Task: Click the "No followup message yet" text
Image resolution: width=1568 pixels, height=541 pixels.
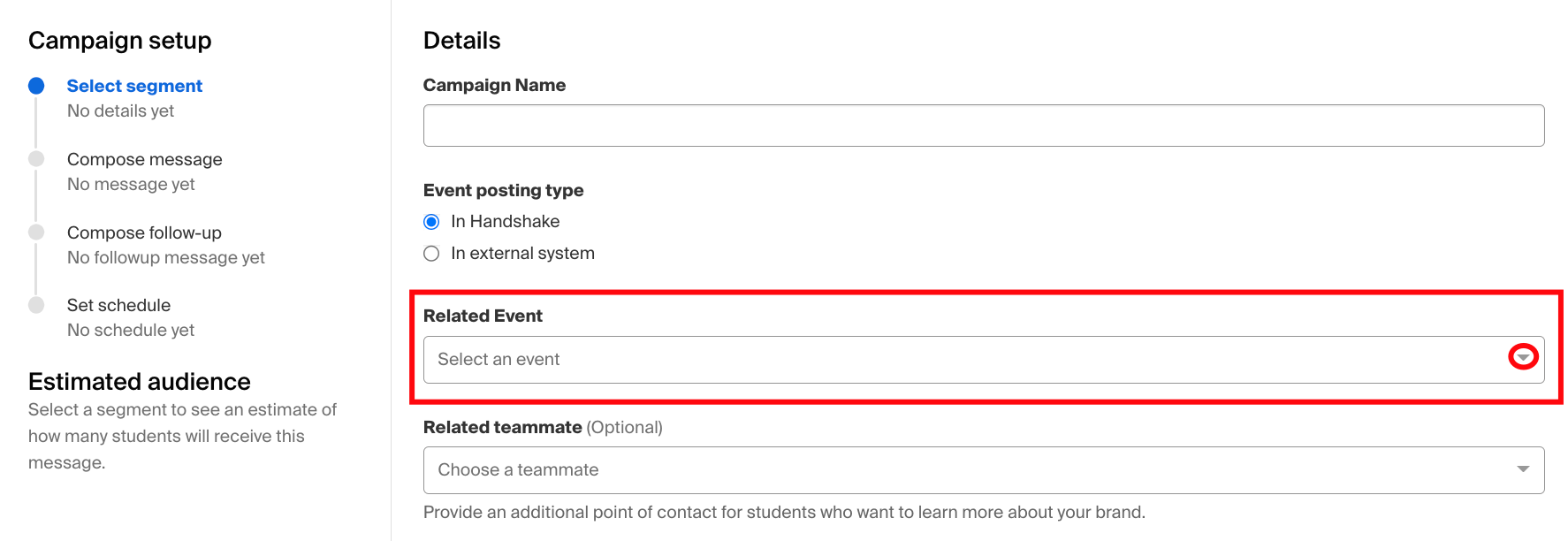Action: (166, 257)
